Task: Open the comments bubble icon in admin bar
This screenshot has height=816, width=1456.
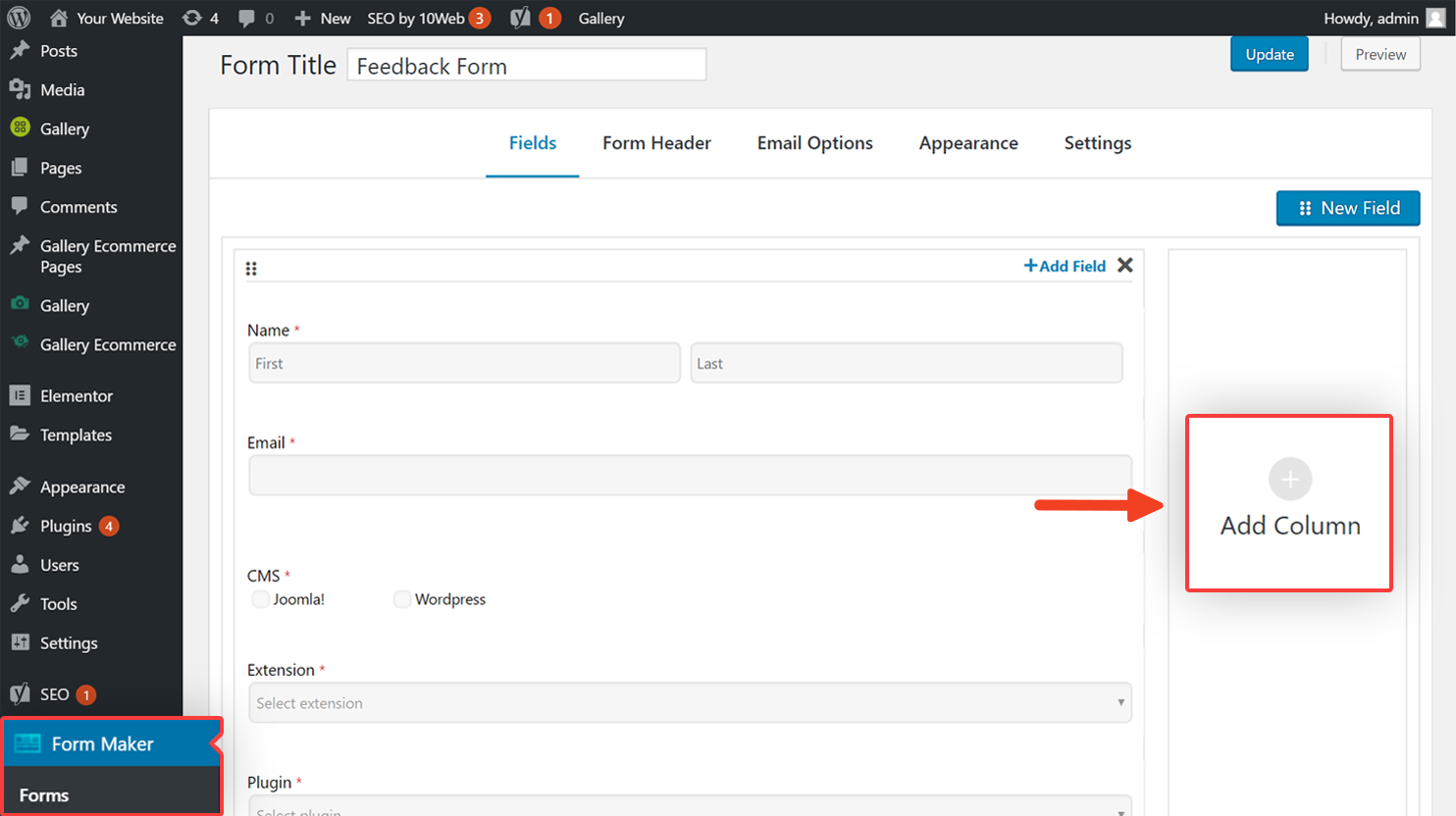Action: click(246, 18)
